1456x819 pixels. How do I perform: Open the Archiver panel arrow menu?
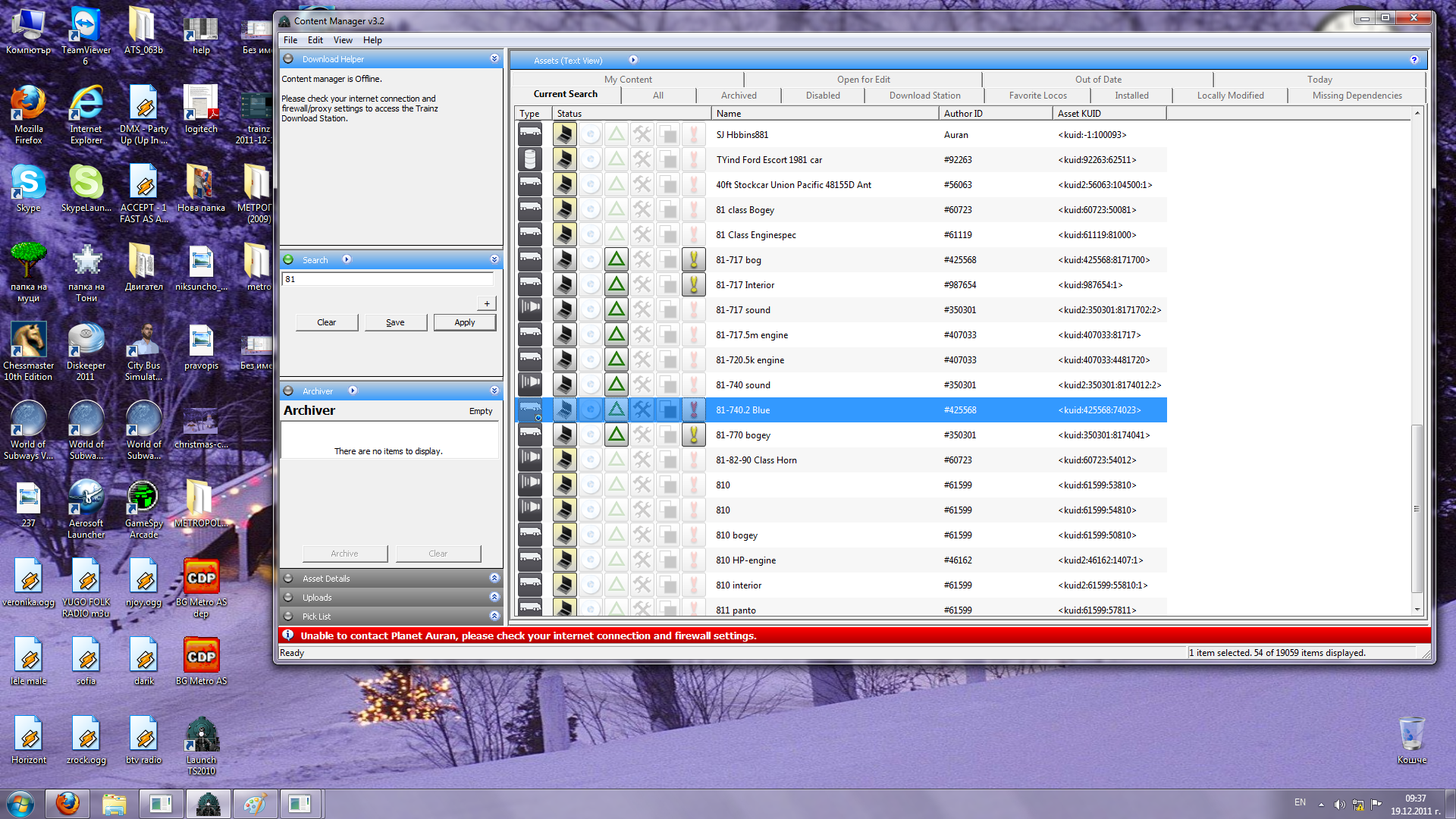[353, 391]
